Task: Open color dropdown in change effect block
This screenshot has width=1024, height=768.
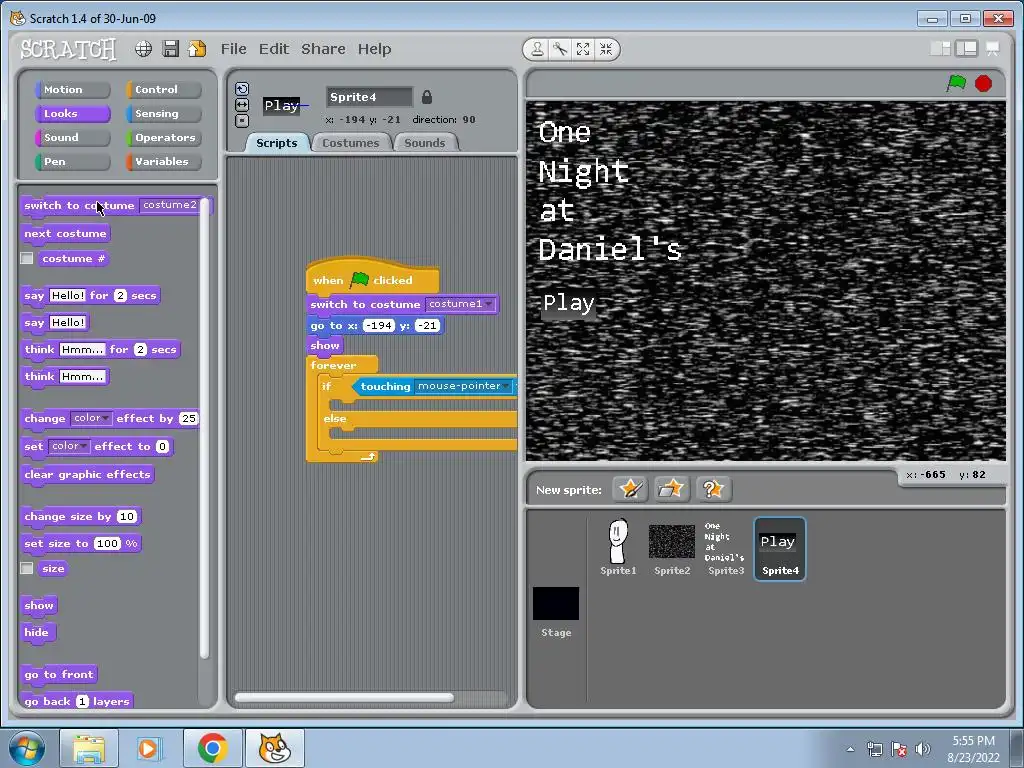Action: pyautogui.click(x=91, y=418)
